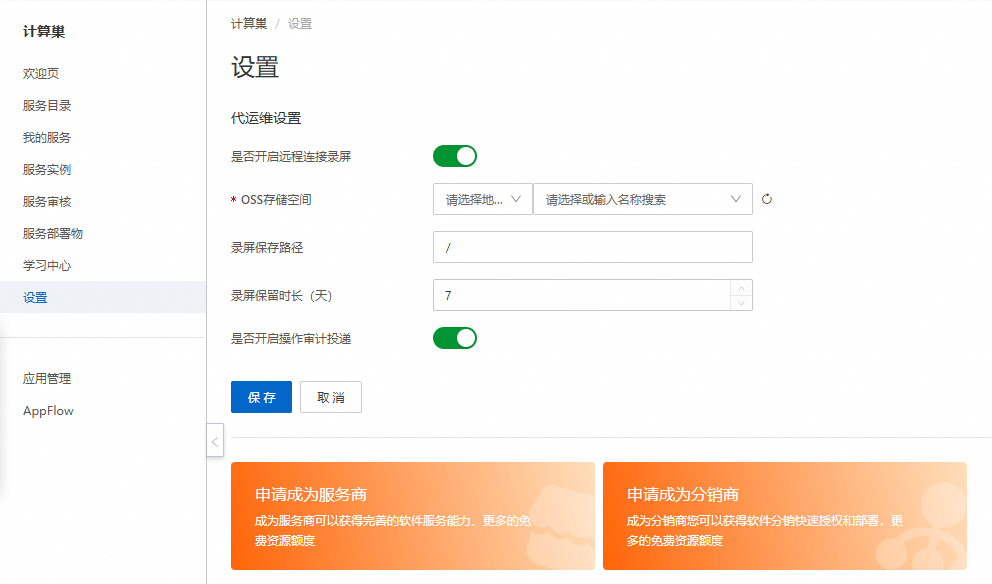Click the 计算巢 sidebar title
This screenshot has width=992, height=584.
click(44, 32)
